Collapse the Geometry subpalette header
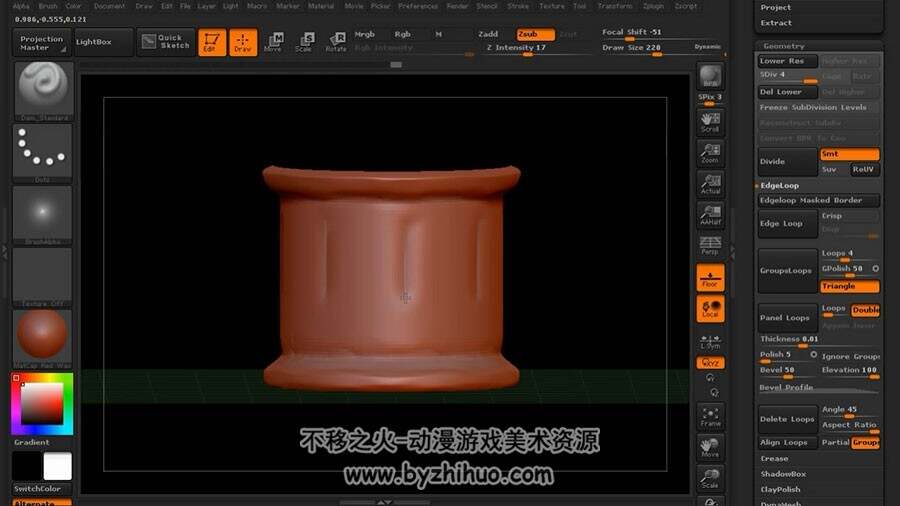 (783, 45)
